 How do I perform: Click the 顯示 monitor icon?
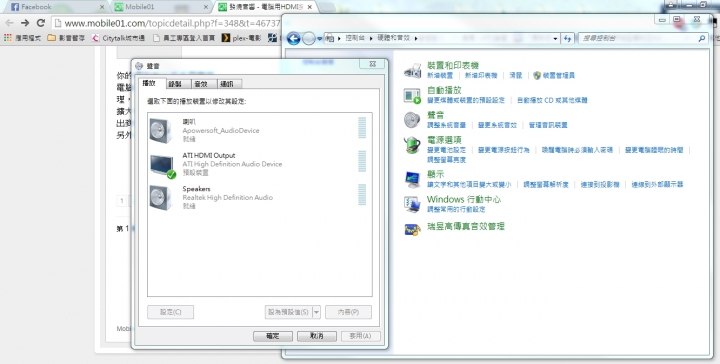pyautogui.click(x=412, y=179)
